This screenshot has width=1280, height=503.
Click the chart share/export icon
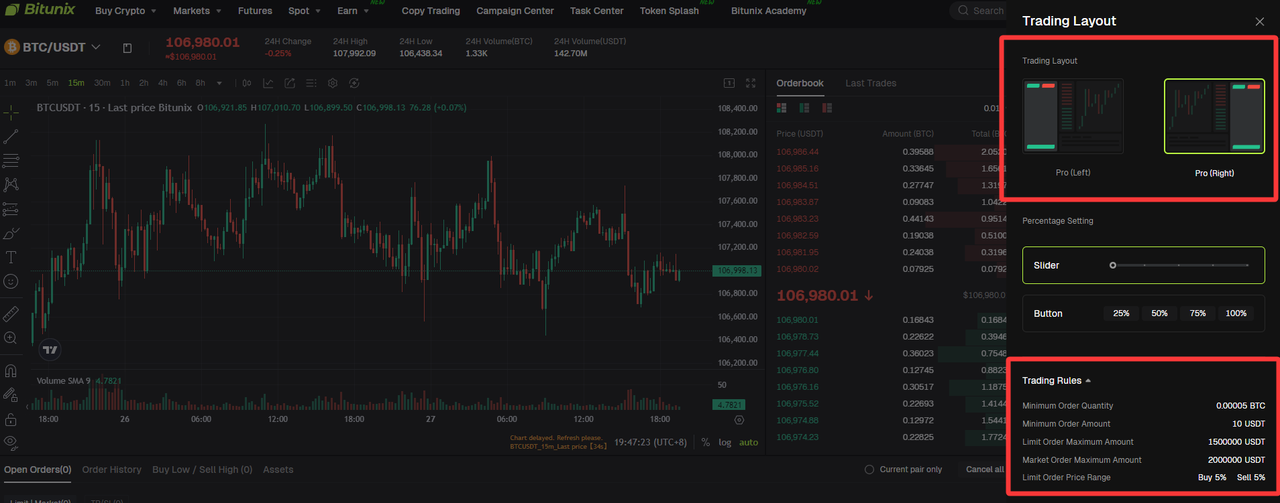pyautogui.click(x=289, y=83)
